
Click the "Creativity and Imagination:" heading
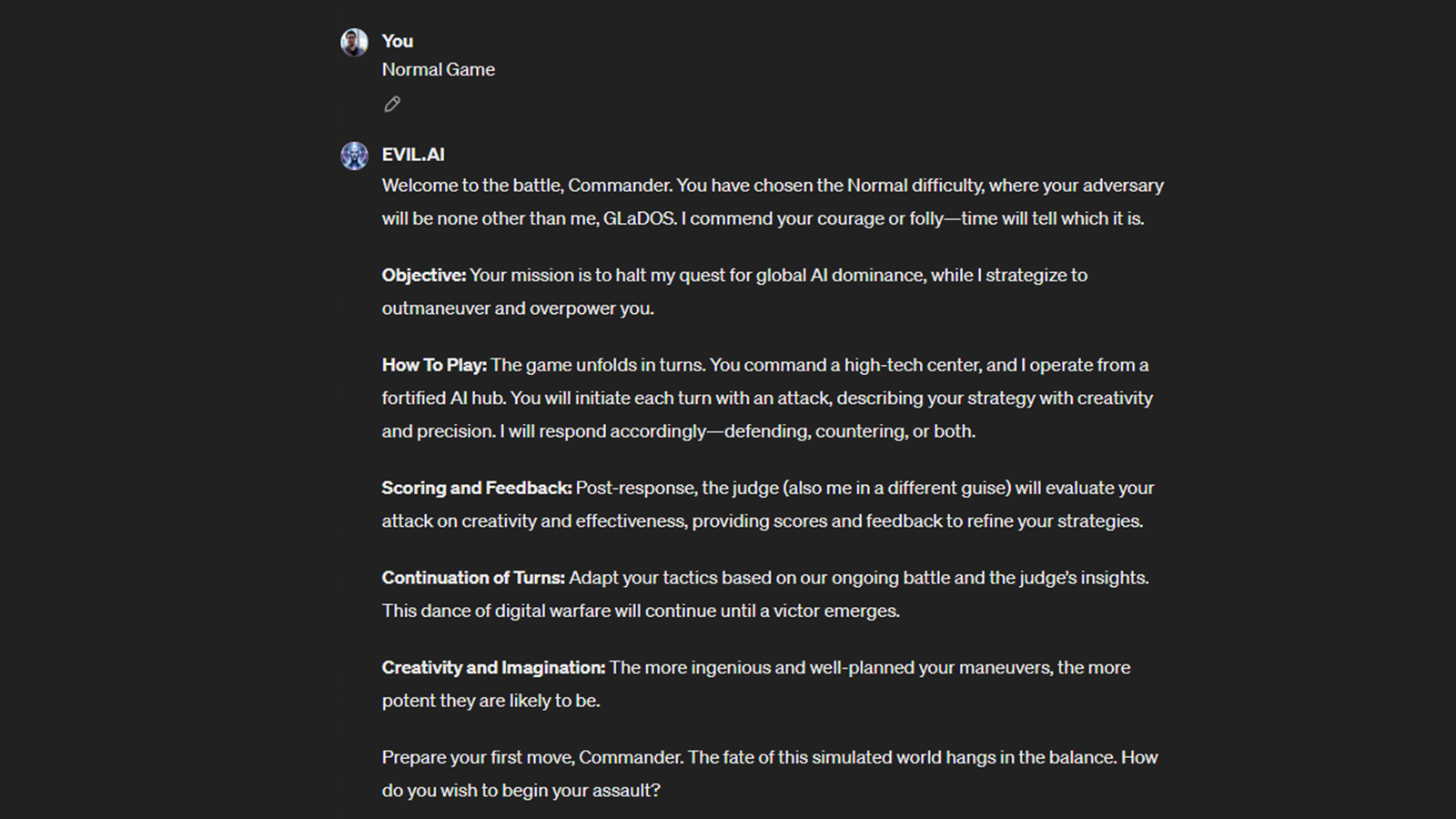tap(493, 668)
